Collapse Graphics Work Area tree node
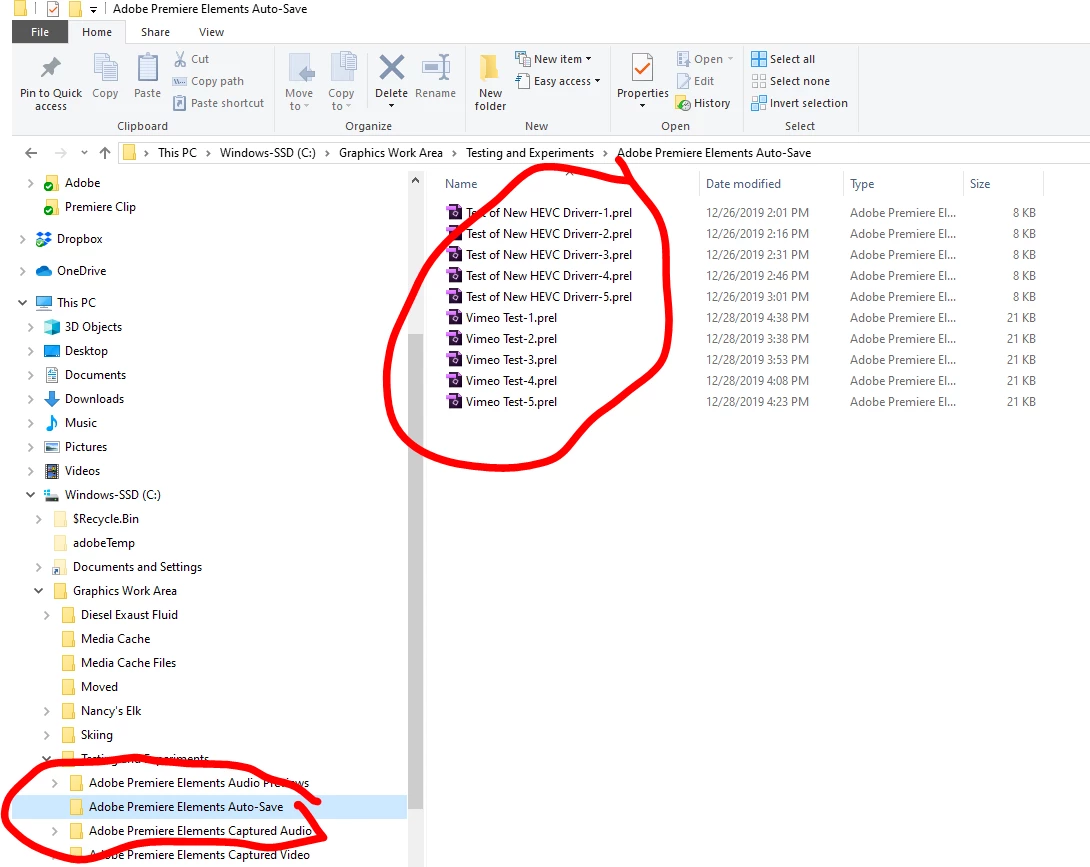Viewport: 1090px width, 867px height. pos(38,591)
